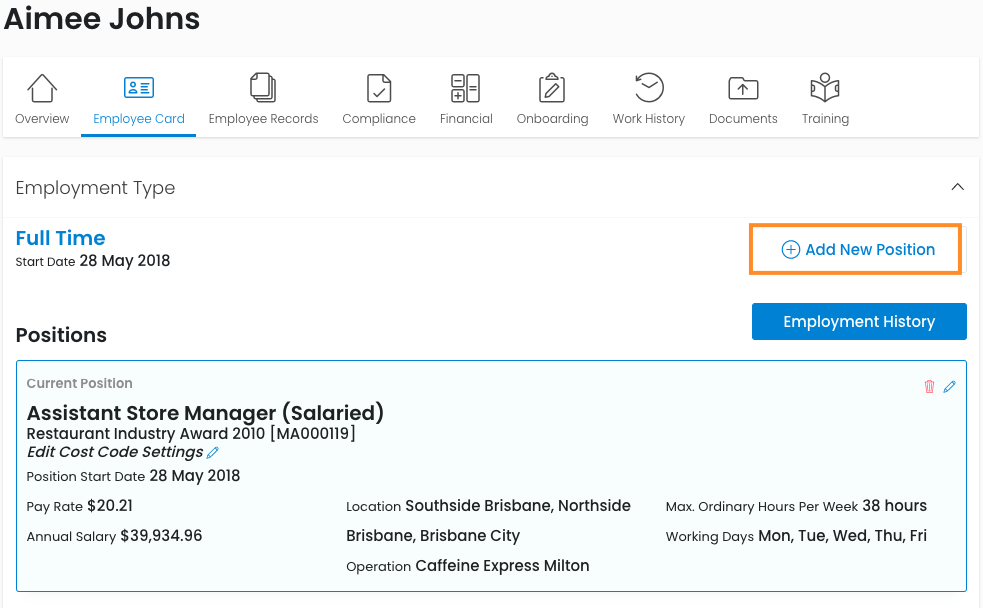Collapse the Employment Type section chevron
The height and width of the screenshot is (608, 983).
point(957,187)
